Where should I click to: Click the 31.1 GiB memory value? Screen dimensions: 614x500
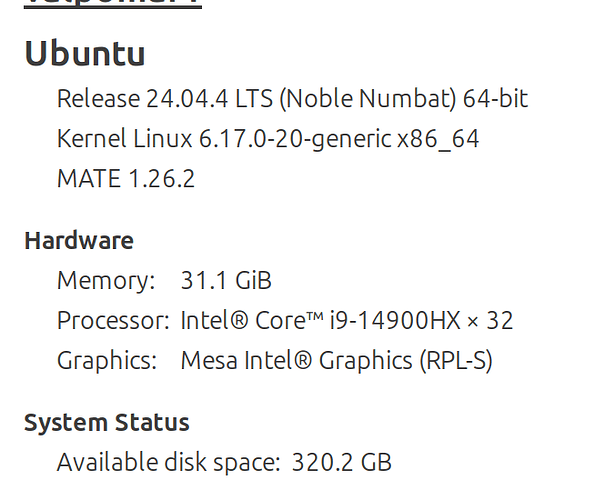tap(226, 280)
